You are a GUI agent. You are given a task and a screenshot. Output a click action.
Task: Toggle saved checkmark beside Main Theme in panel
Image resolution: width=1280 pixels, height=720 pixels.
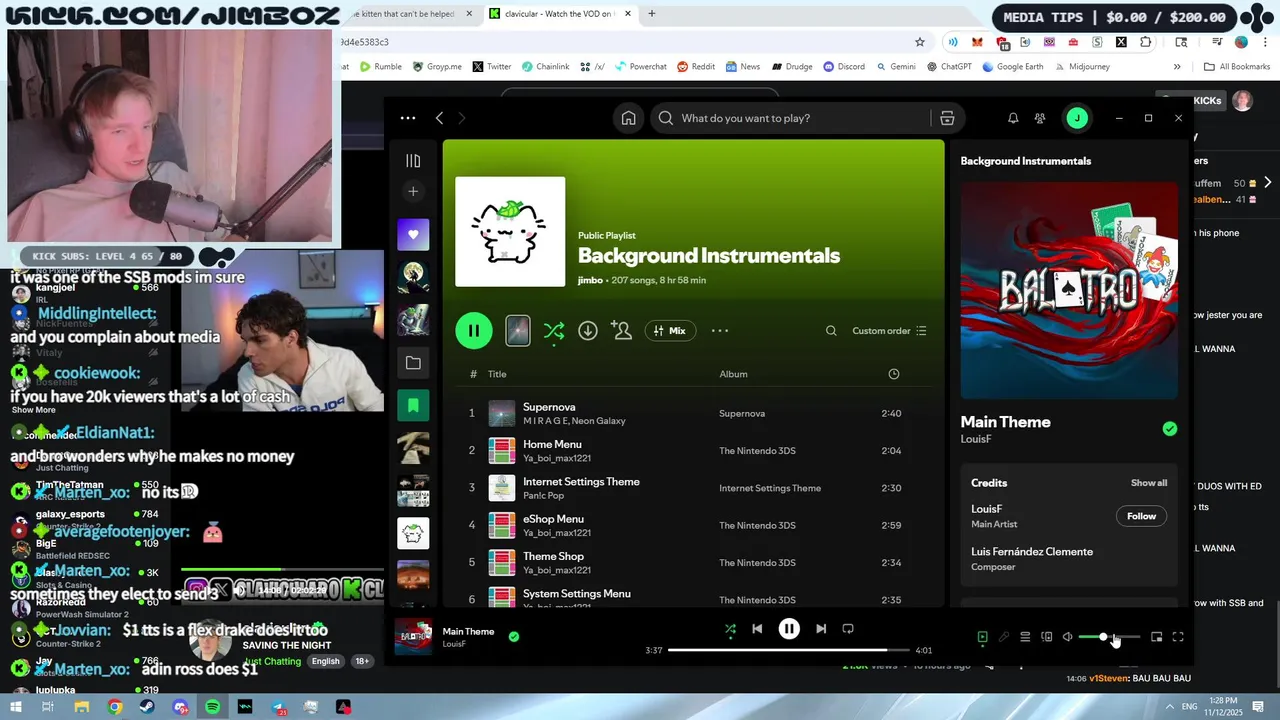pos(1170,429)
